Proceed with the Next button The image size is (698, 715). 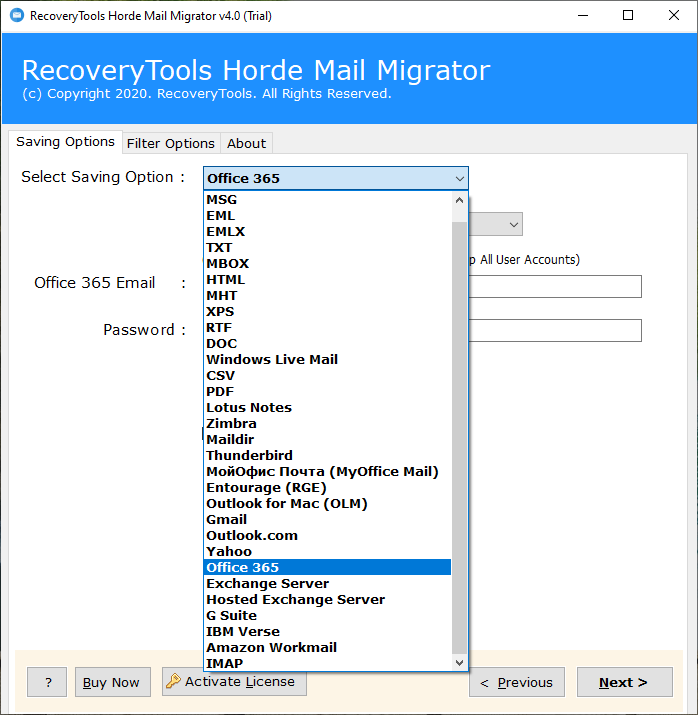point(625,682)
